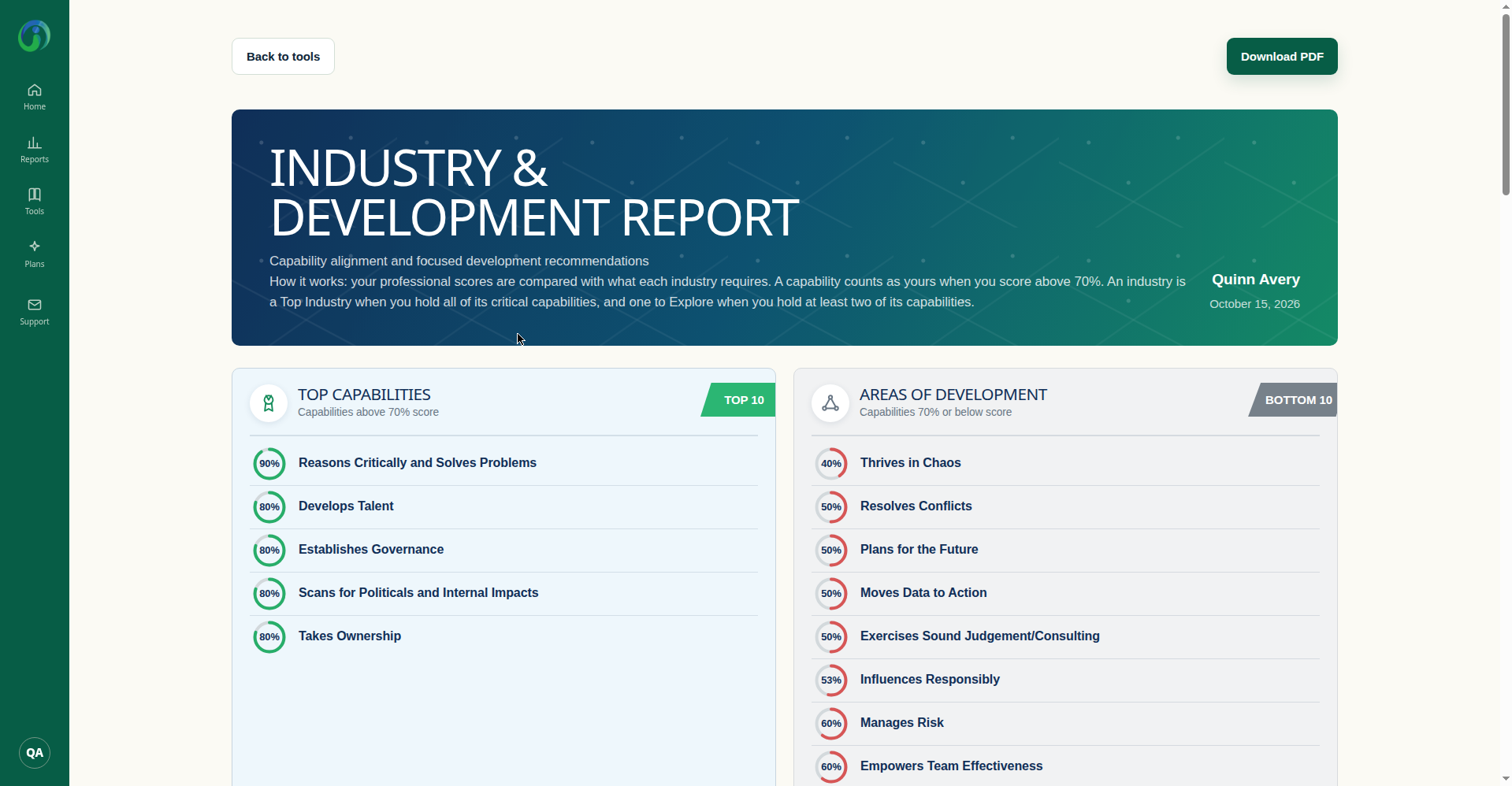This screenshot has width=1512, height=786.
Task: Select the 'Resolves Conflicts' row
Action: click(1065, 507)
